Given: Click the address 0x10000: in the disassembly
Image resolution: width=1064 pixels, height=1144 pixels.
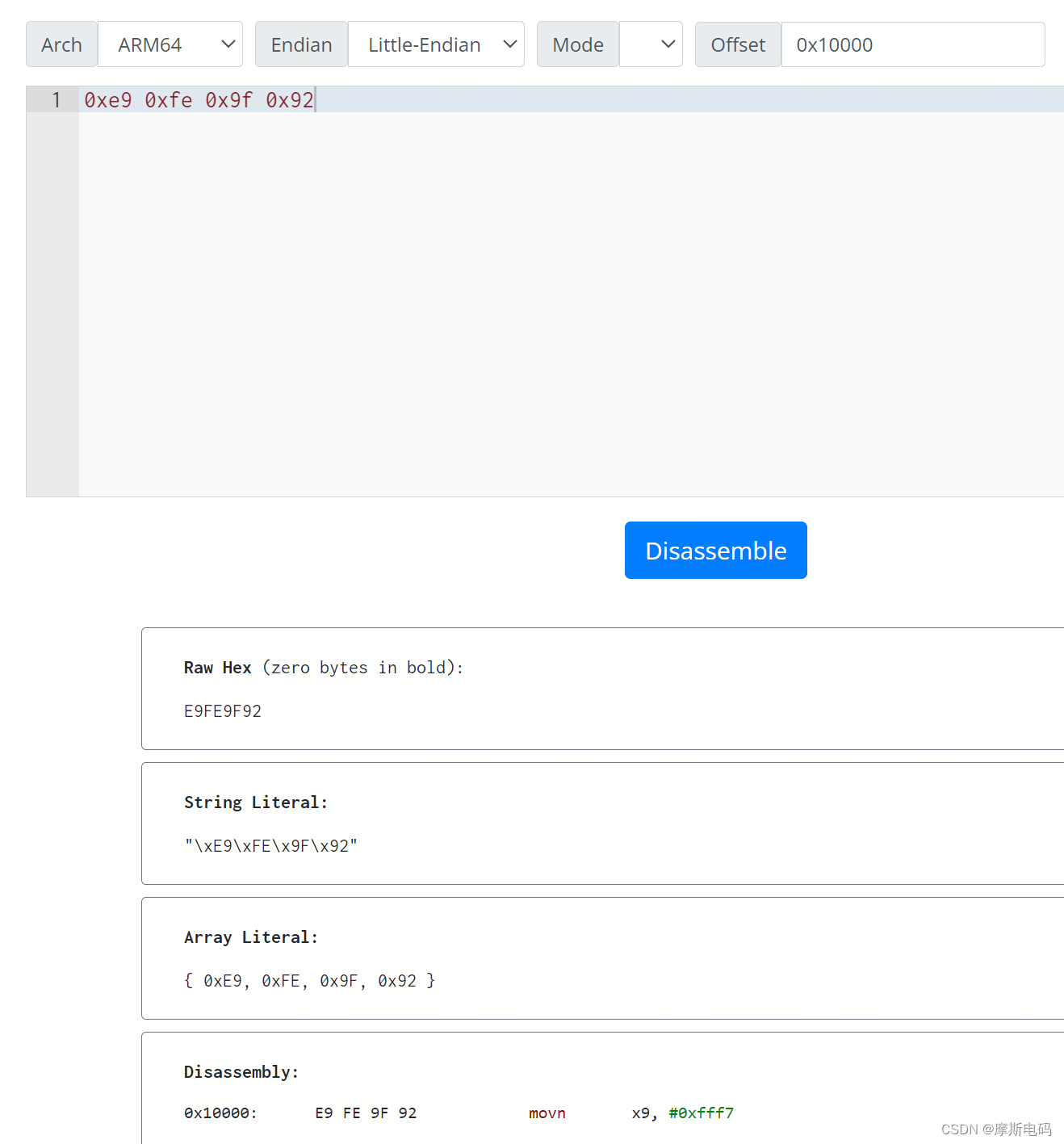Looking at the screenshot, I should (x=220, y=1113).
